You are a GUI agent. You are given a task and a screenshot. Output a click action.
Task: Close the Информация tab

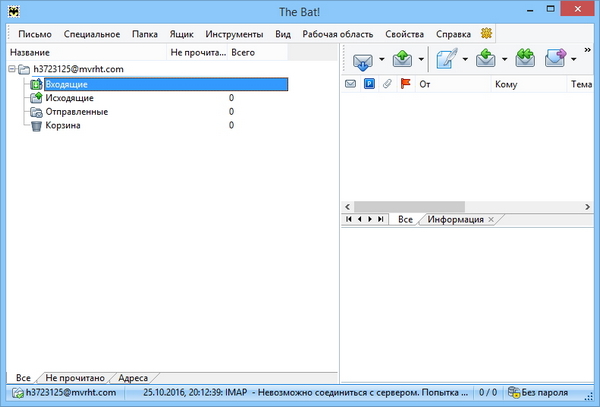pos(490,219)
